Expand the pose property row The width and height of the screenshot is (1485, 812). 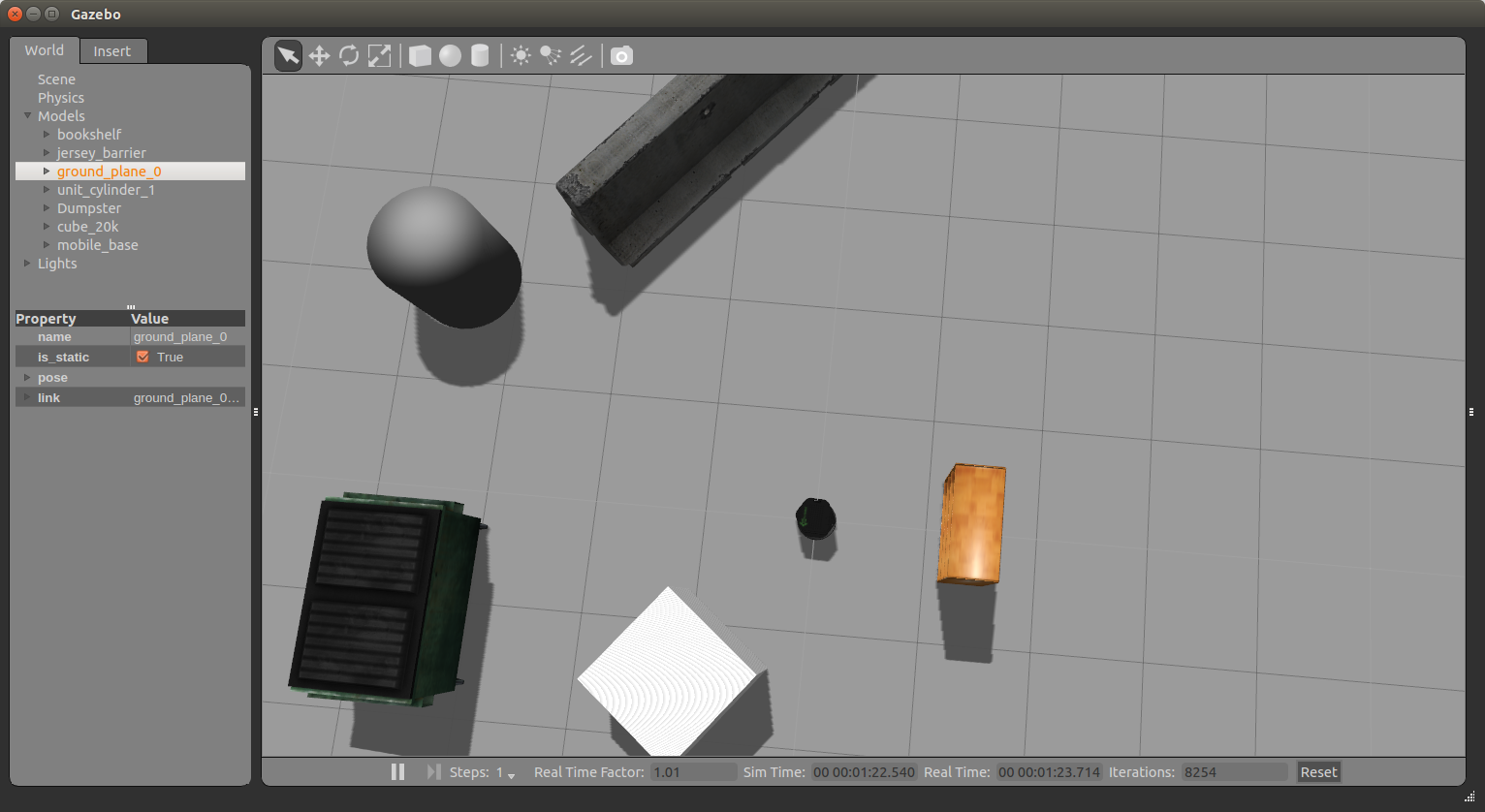pos(27,378)
